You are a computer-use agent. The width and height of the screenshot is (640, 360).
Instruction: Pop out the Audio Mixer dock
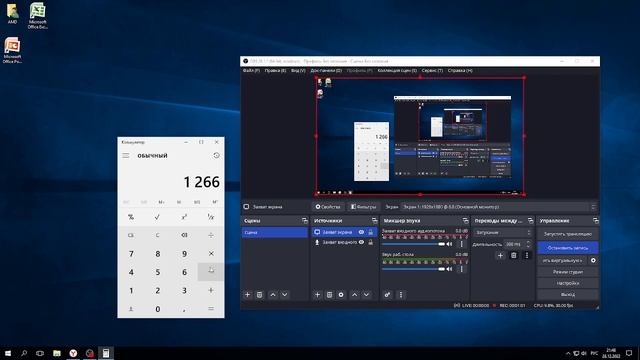click(465, 220)
